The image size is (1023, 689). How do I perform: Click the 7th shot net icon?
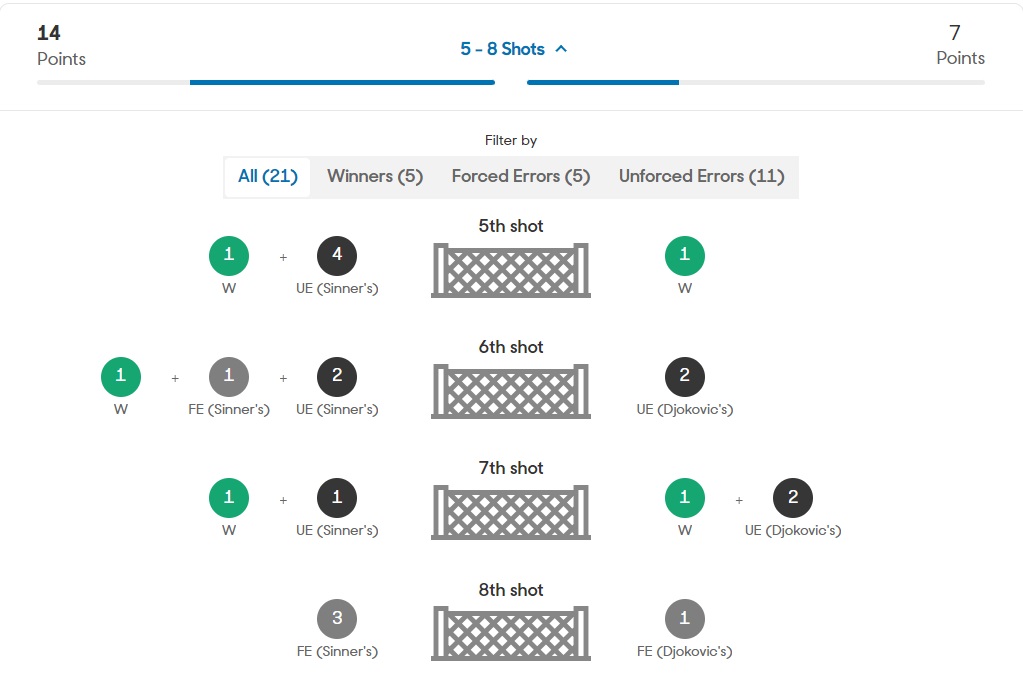(x=511, y=512)
